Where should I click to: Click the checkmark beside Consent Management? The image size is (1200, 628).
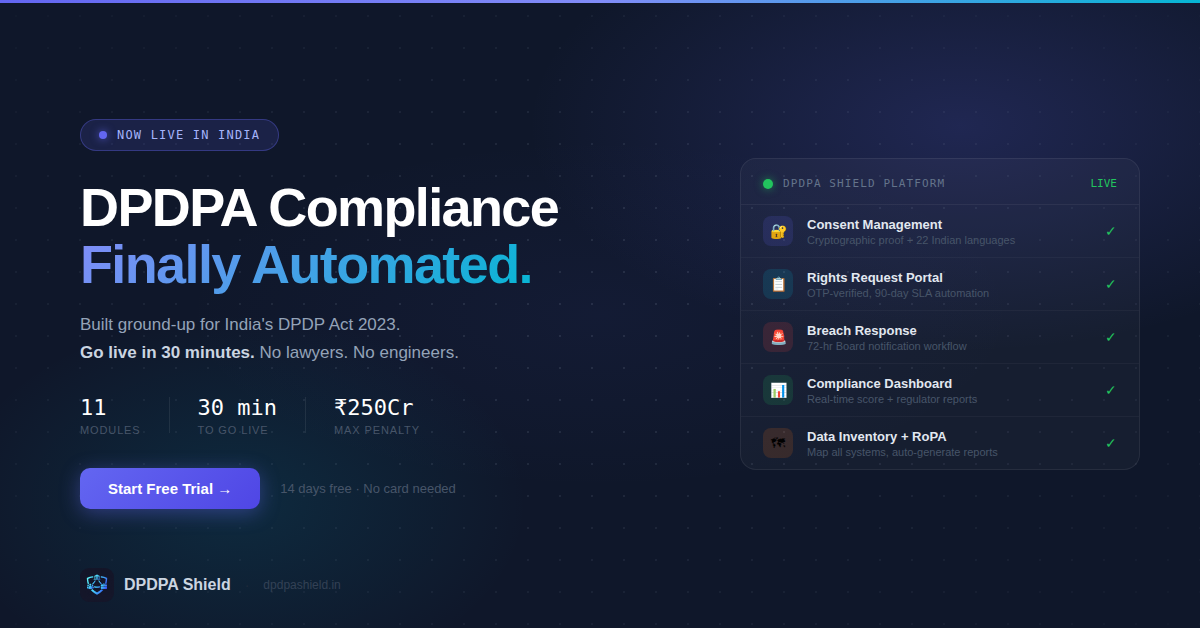[x=1110, y=231]
